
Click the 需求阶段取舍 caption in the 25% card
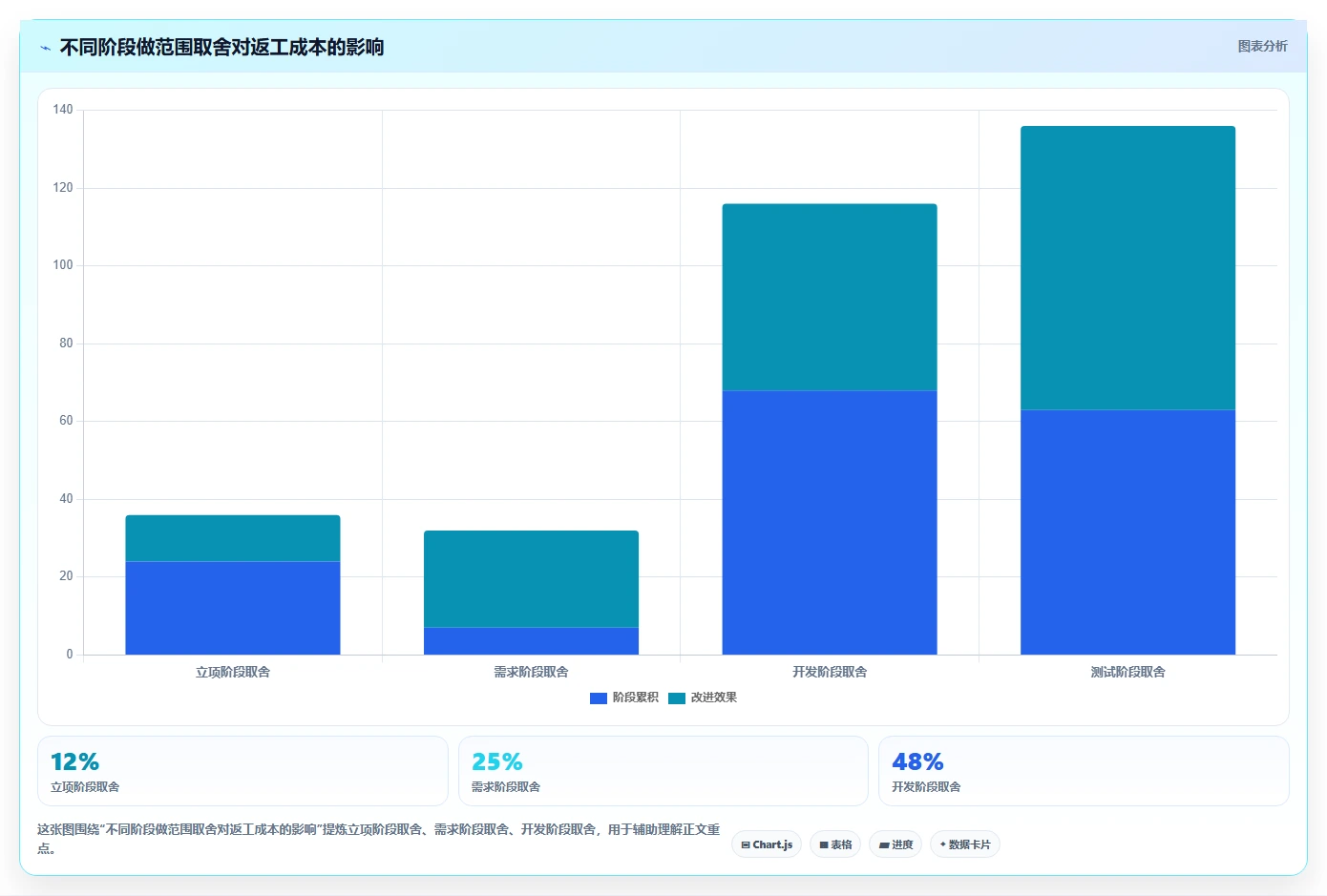coord(506,787)
